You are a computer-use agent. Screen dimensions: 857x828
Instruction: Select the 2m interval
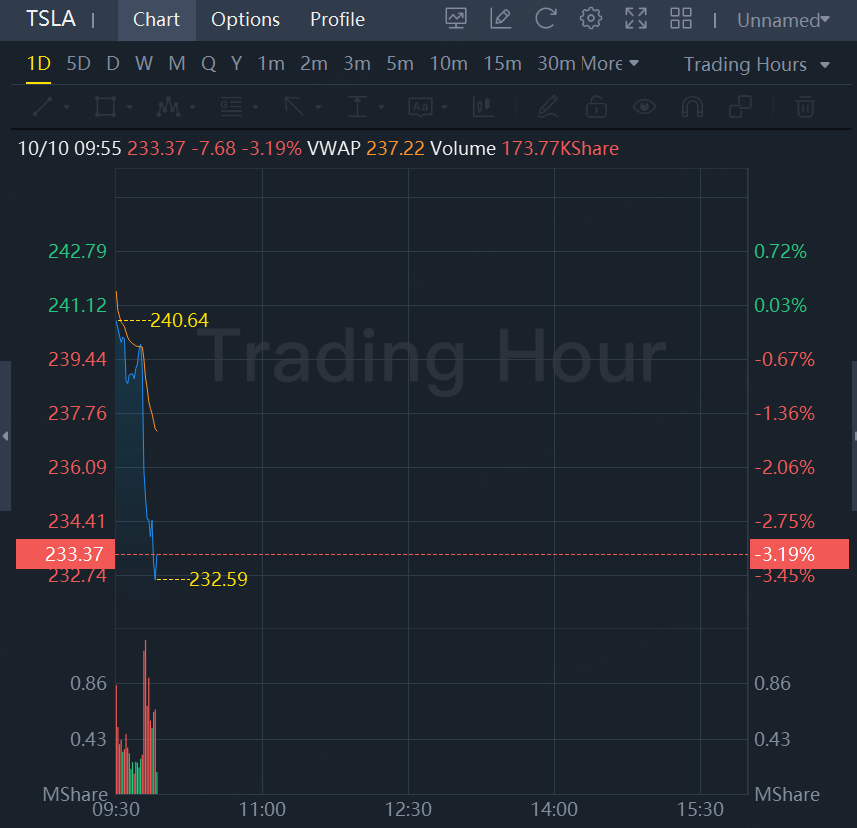tap(314, 63)
